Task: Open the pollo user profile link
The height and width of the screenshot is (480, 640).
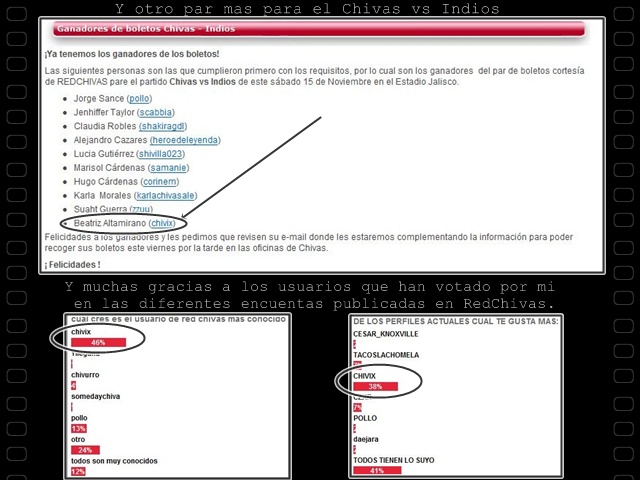Action: (x=139, y=99)
